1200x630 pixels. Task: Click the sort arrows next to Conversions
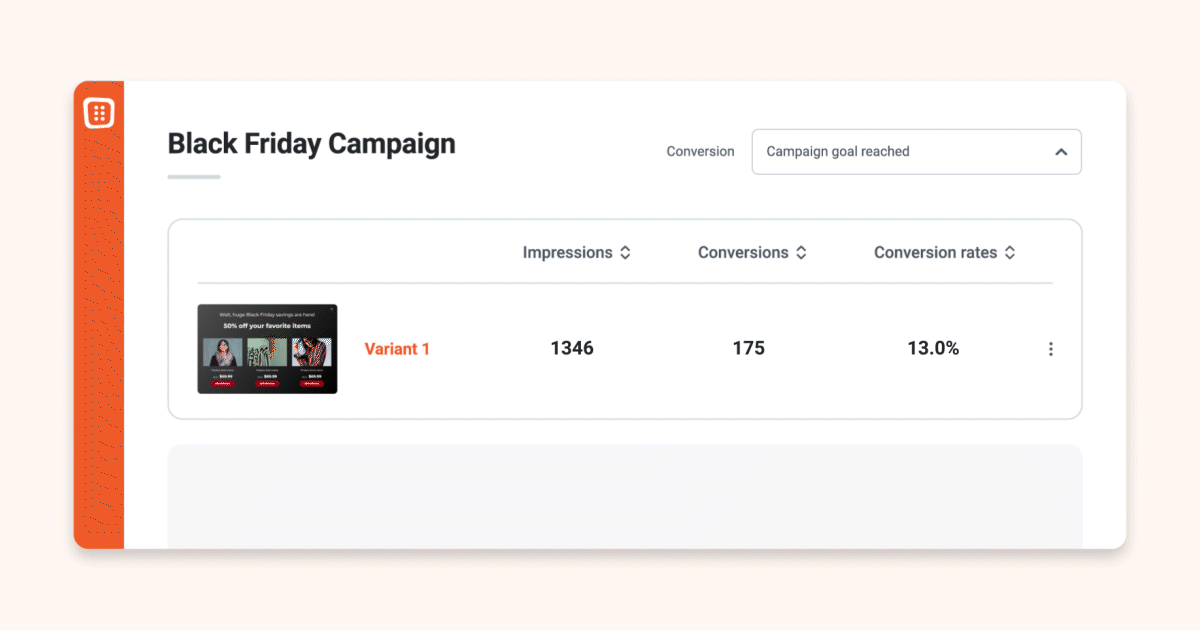click(801, 253)
